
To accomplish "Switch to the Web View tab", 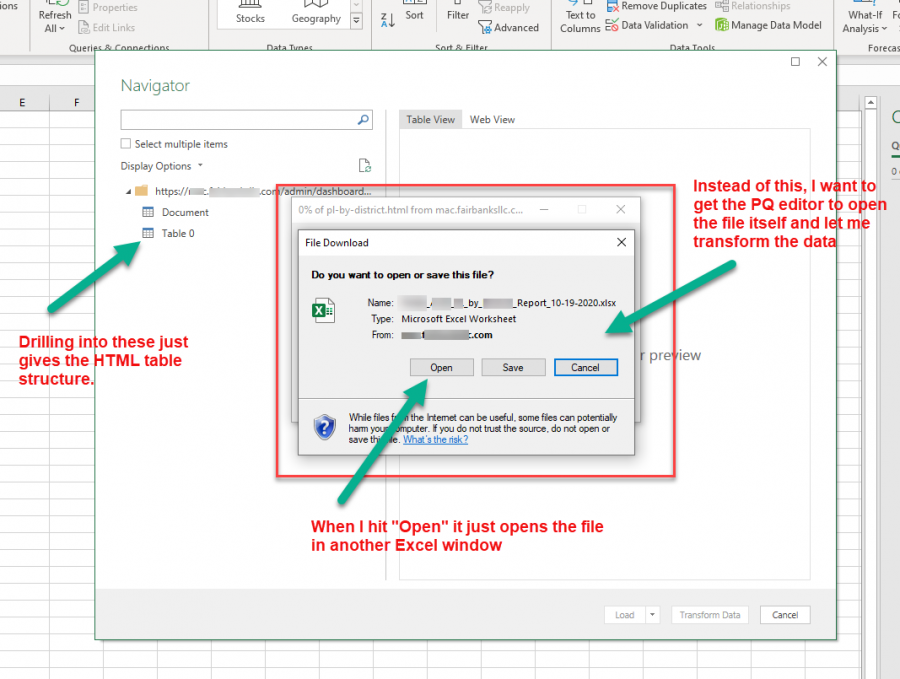I will coord(492,119).
